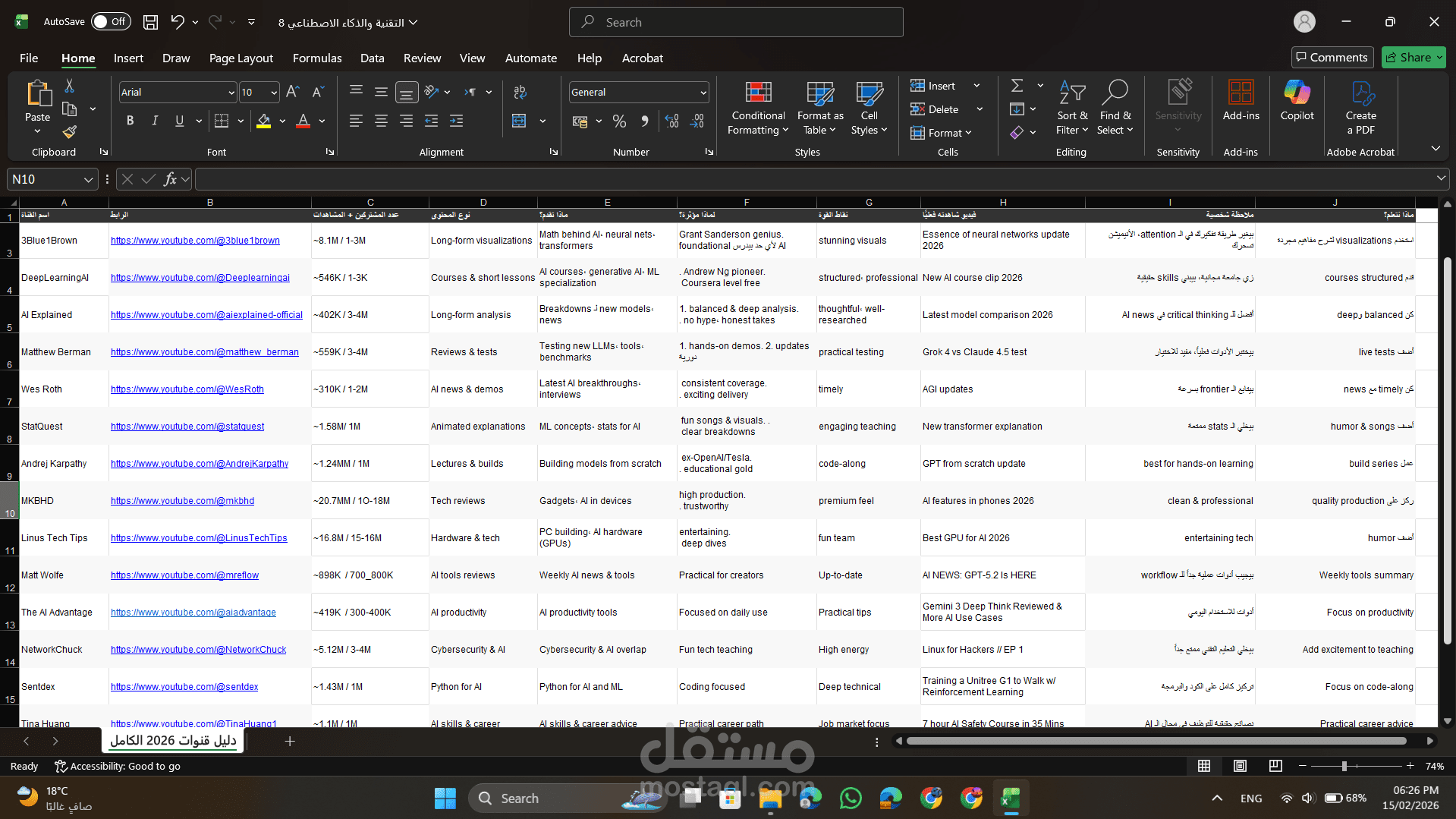Switch to Page Layout view in status bar
Viewport: 1456px width, 819px height.
click(1240, 766)
